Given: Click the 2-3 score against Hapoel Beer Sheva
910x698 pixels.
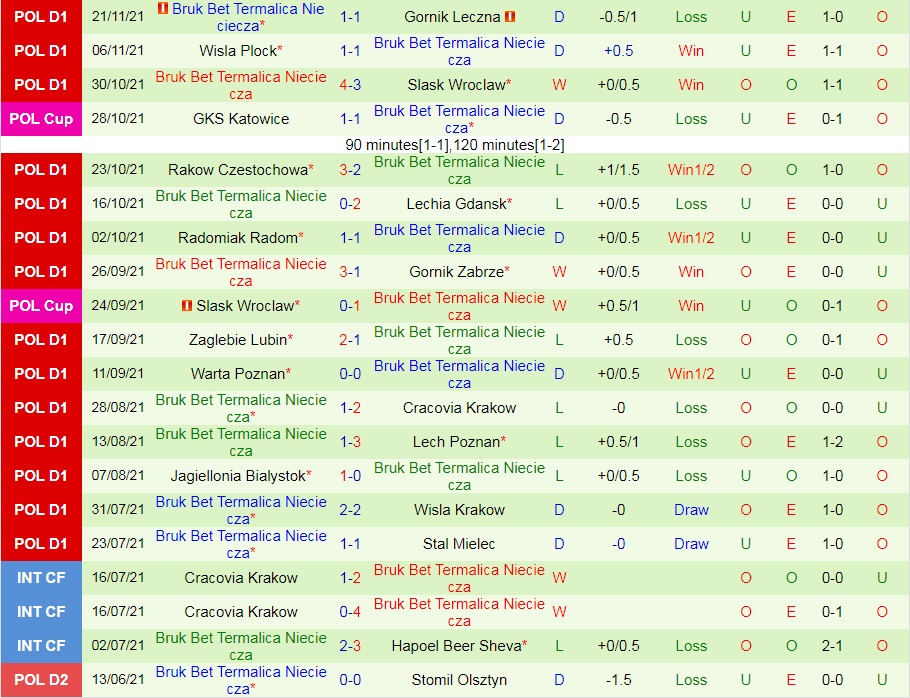Looking at the screenshot, I should (x=350, y=646).
